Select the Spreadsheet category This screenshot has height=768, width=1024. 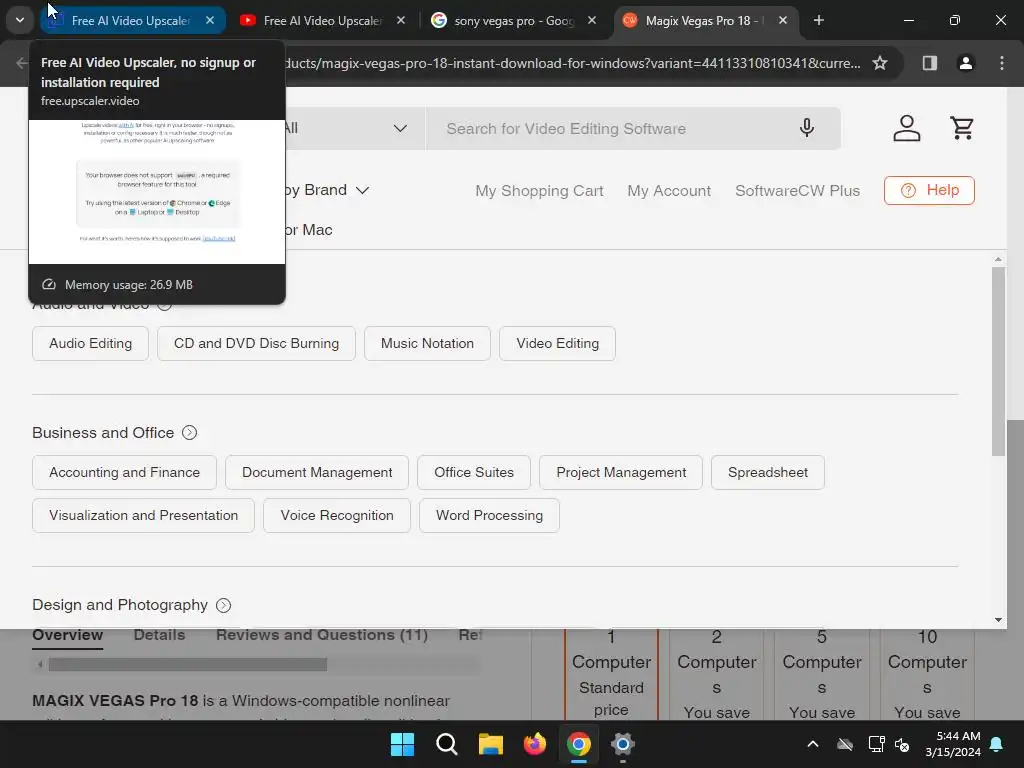[767, 472]
